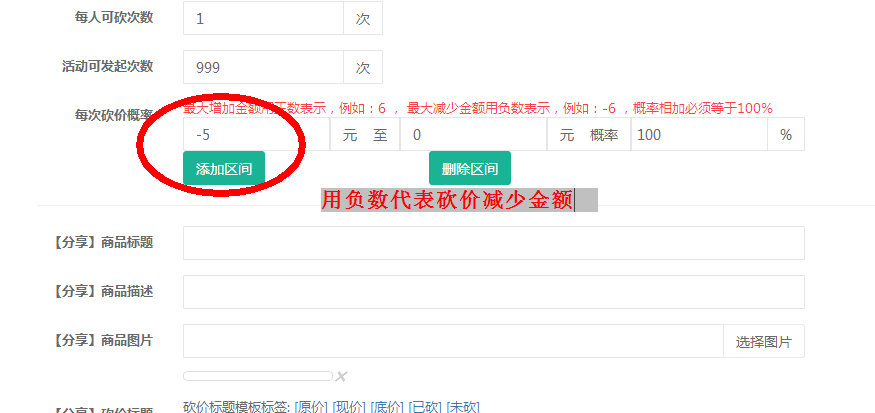Click the 每人可砍次数 input field

coord(263,18)
